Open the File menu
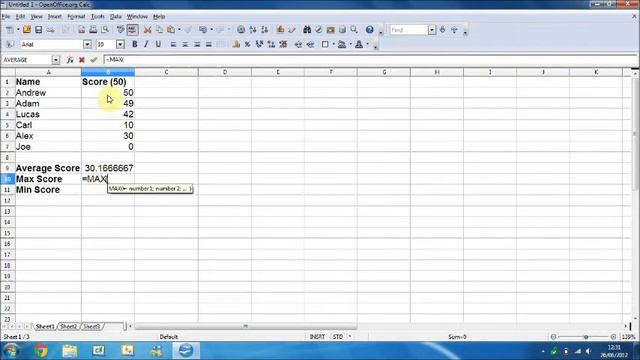The image size is (640, 360). 6,17
